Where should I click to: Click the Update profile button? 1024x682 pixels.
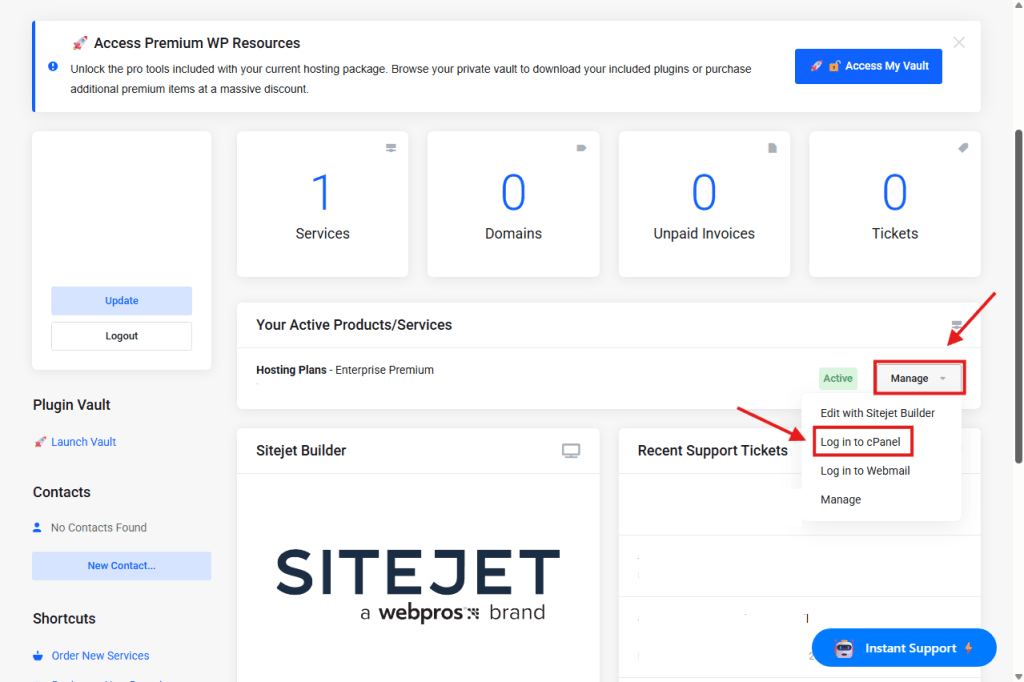coord(122,301)
